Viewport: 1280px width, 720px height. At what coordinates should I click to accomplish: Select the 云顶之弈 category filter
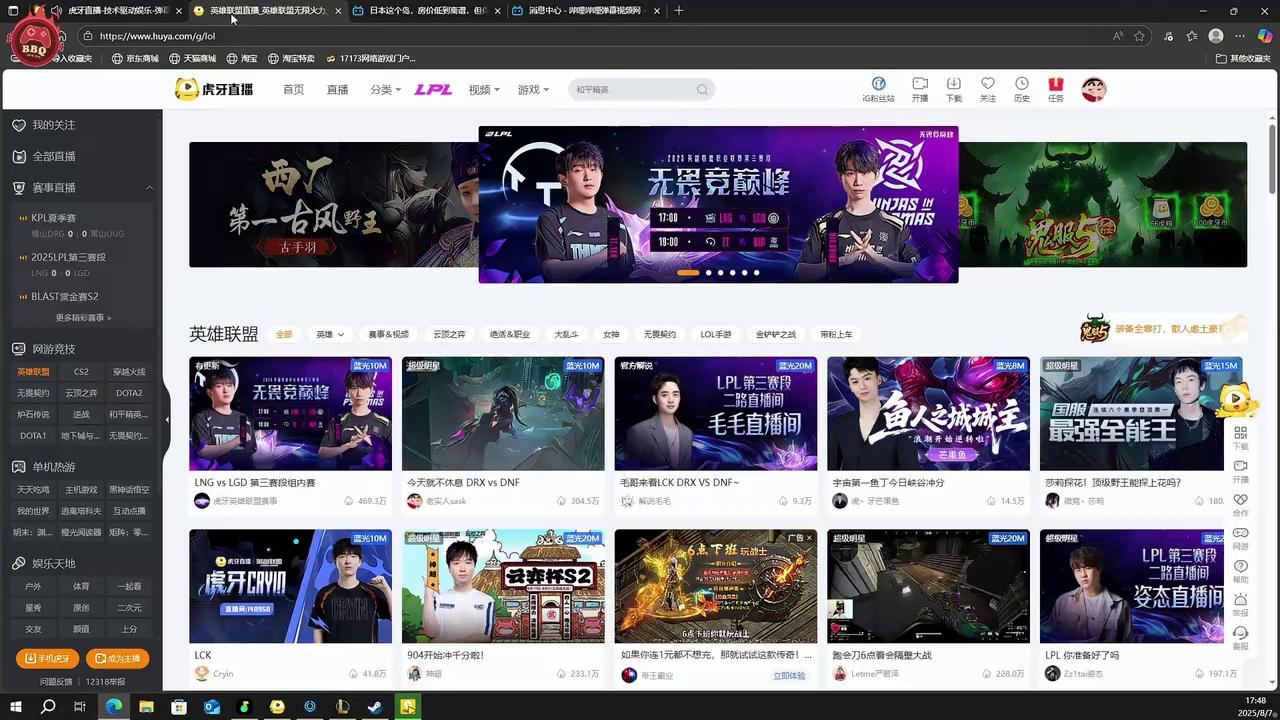(x=449, y=334)
